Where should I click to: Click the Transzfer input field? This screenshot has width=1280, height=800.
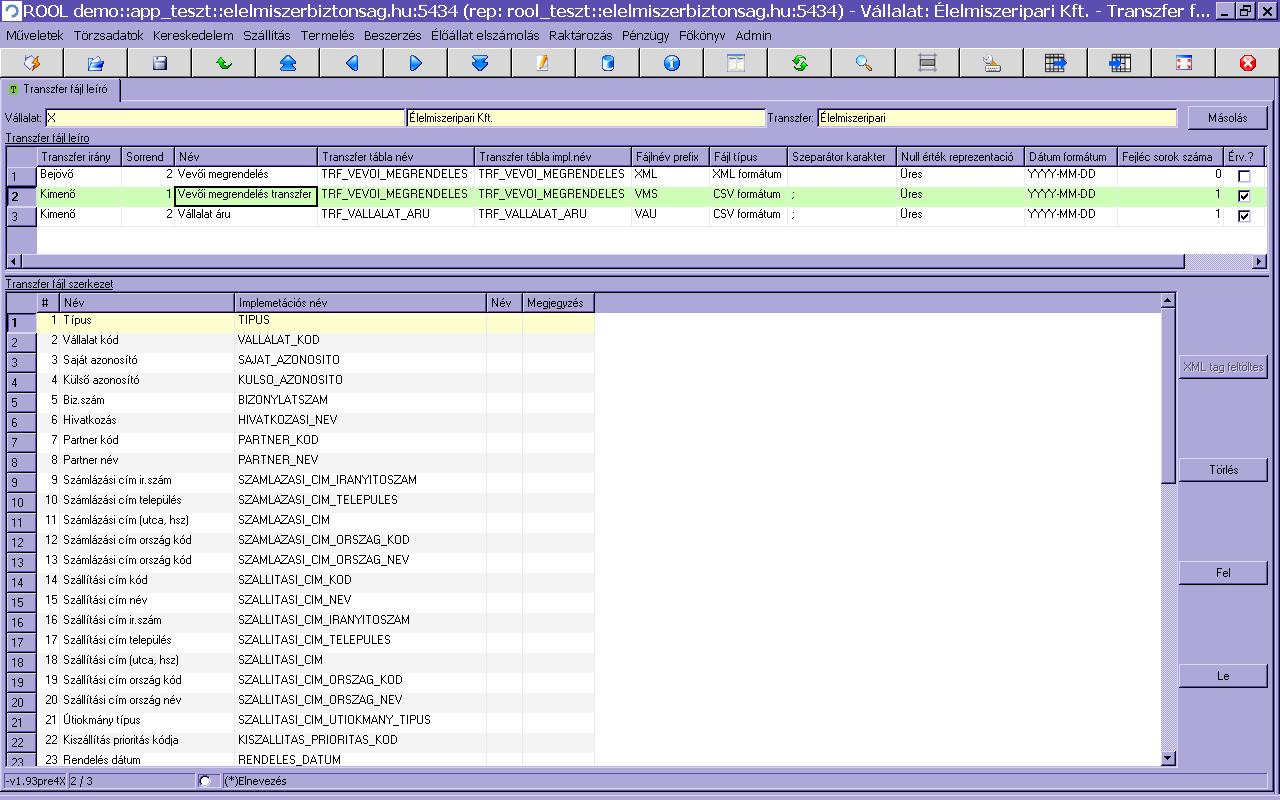[x=996, y=118]
